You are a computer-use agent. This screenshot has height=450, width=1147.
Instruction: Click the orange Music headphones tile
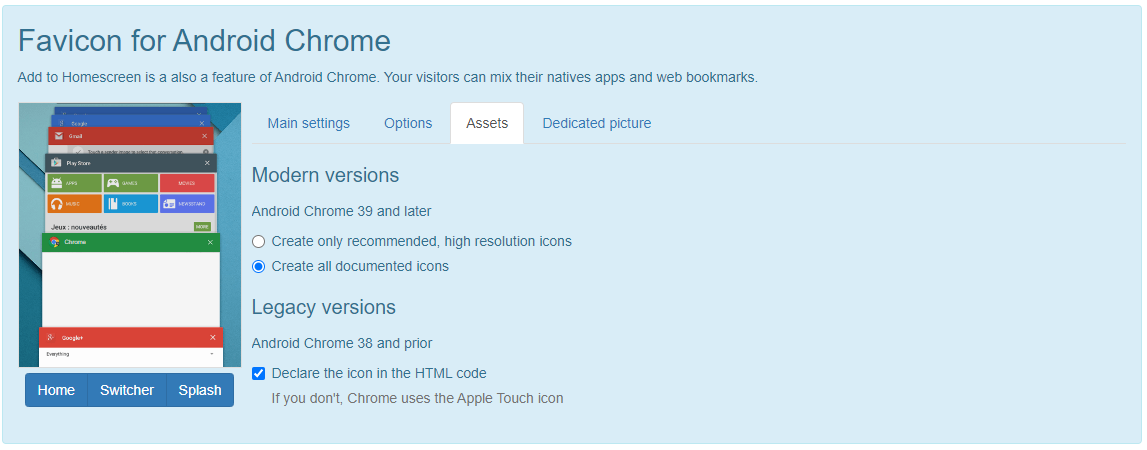[74, 203]
